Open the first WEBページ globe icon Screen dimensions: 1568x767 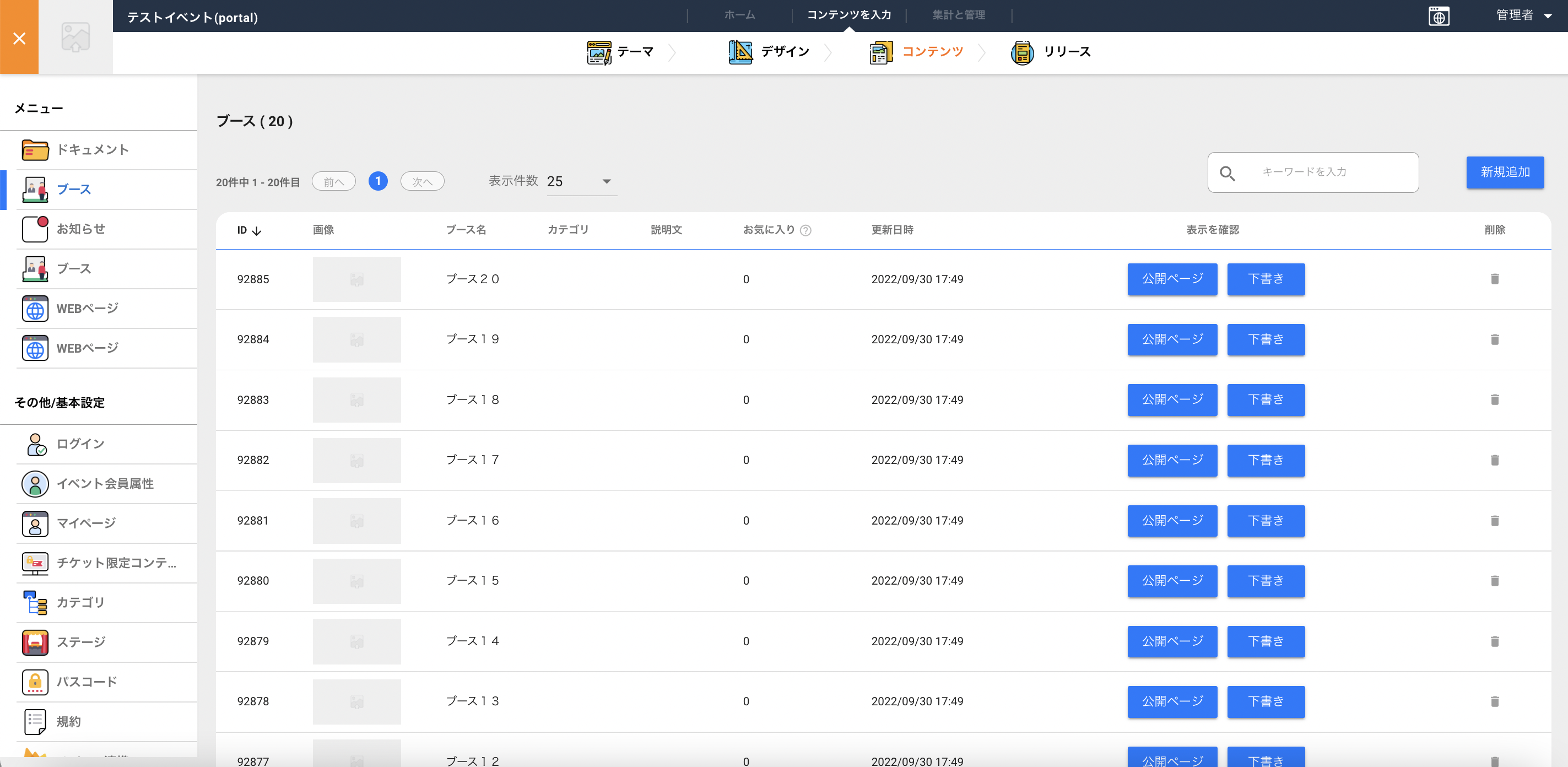[x=35, y=309]
